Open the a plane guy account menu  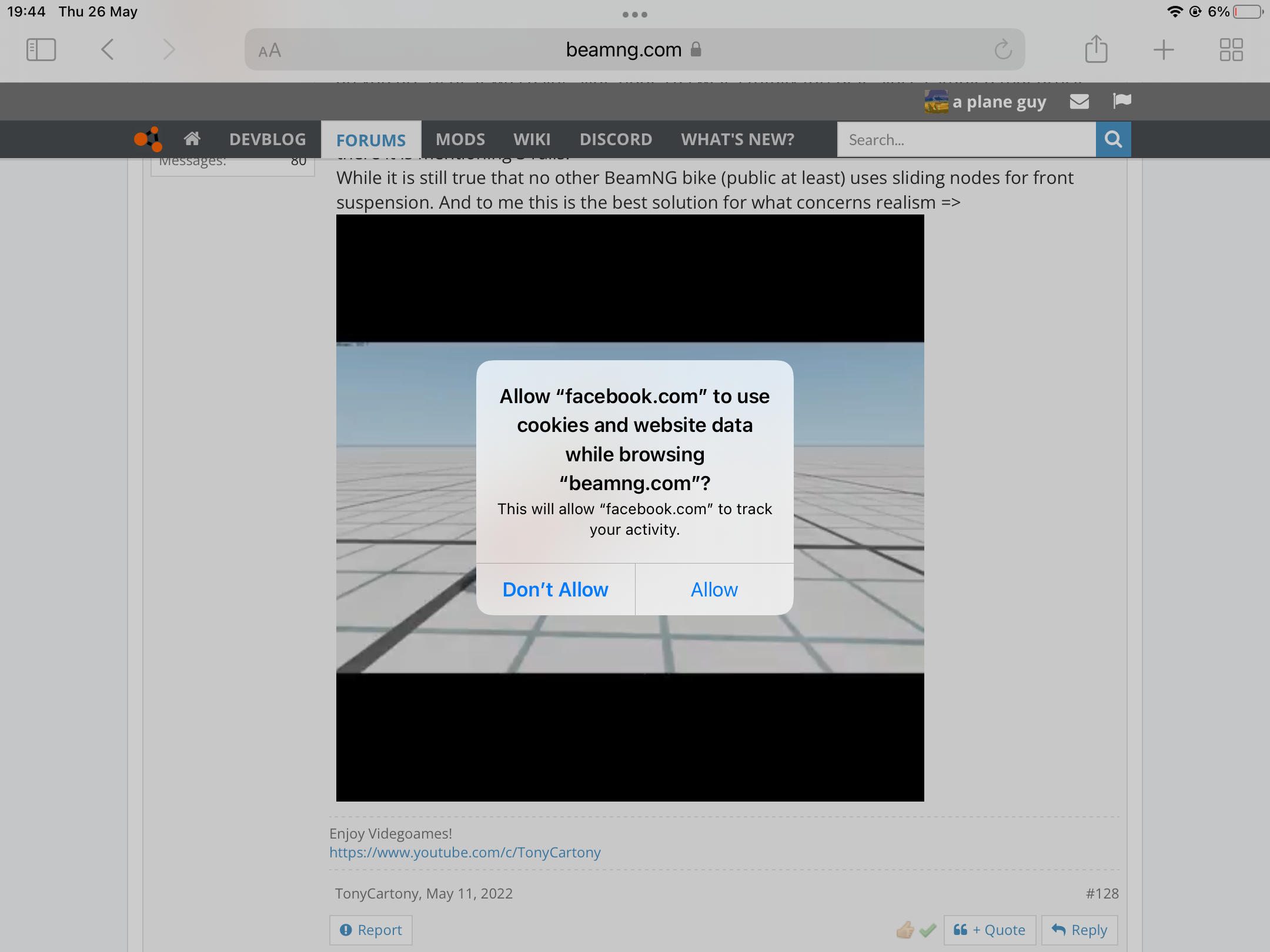pyautogui.click(x=998, y=102)
